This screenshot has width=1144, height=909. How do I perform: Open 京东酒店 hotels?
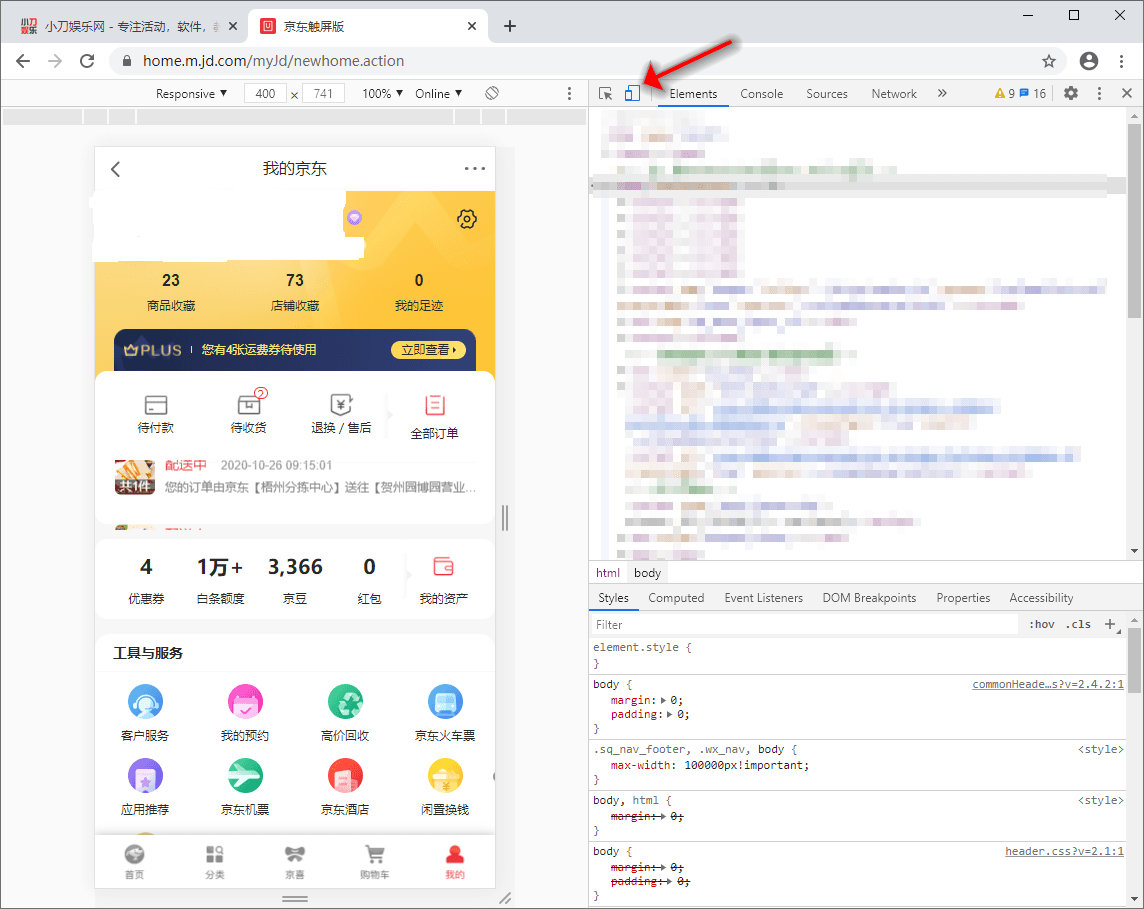click(x=345, y=788)
